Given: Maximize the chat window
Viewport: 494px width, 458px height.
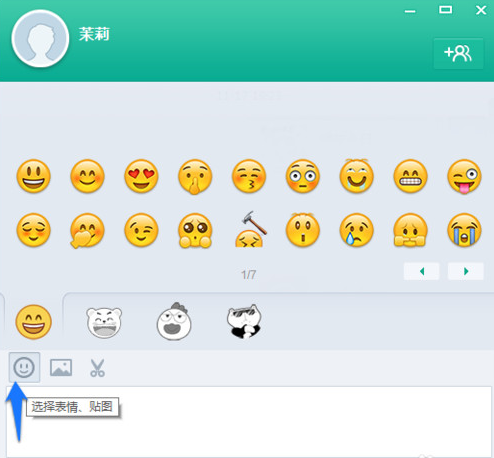Looking at the screenshot, I should pyautogui.click(x=445, y=10).
